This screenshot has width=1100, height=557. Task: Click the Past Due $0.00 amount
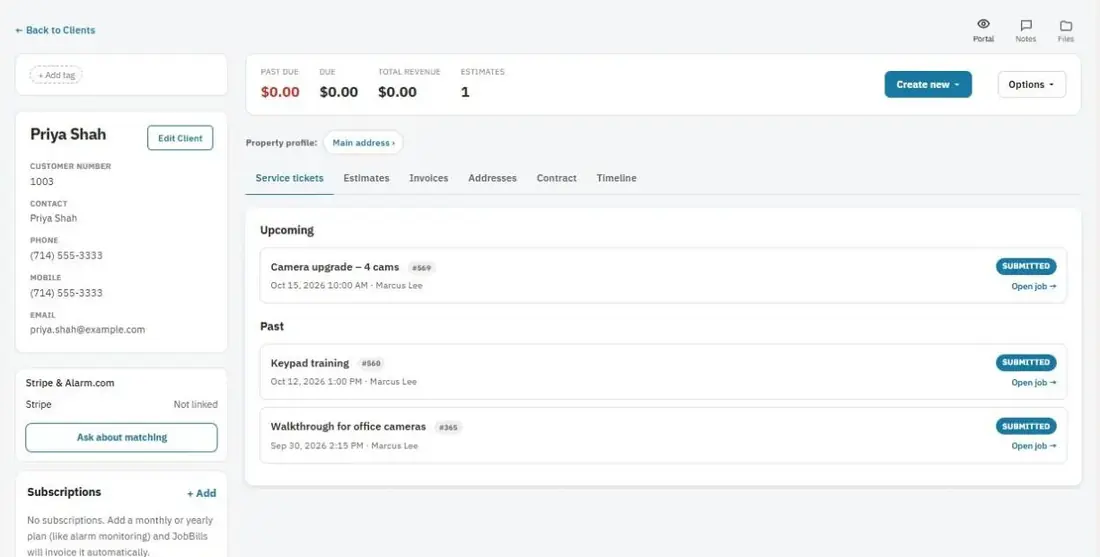pyautogui.click(x=280, y=92)
